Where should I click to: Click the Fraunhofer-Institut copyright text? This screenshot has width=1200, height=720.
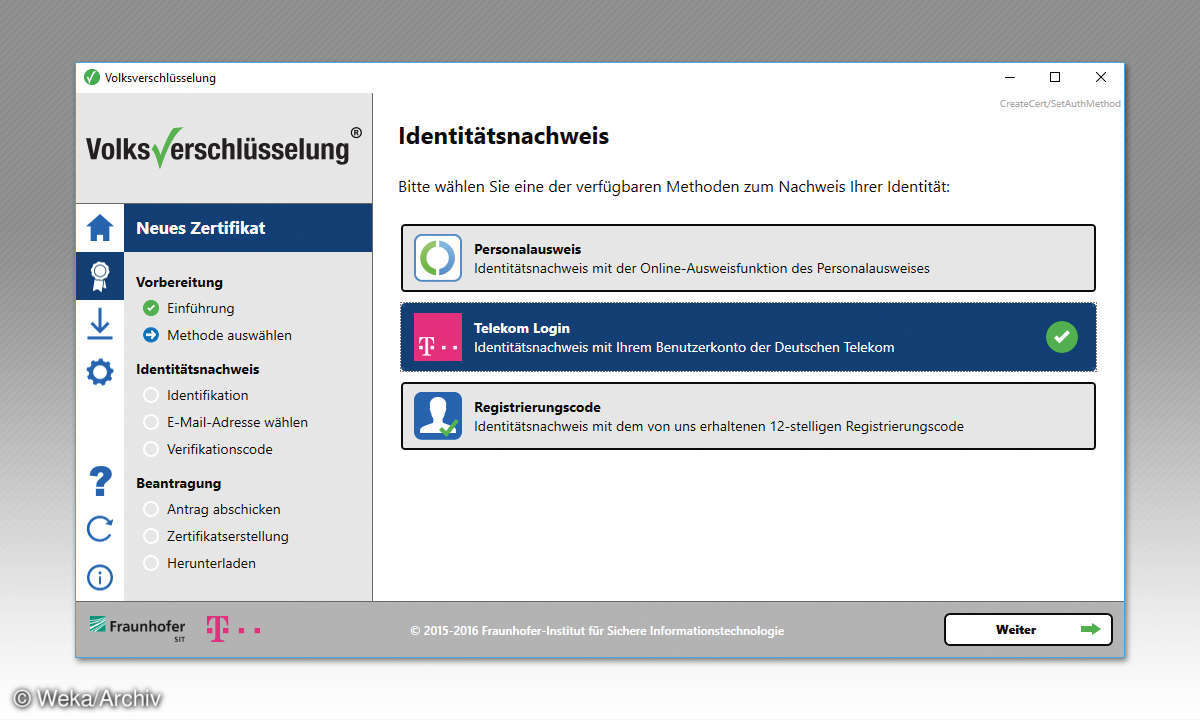[x=597, y=631]
